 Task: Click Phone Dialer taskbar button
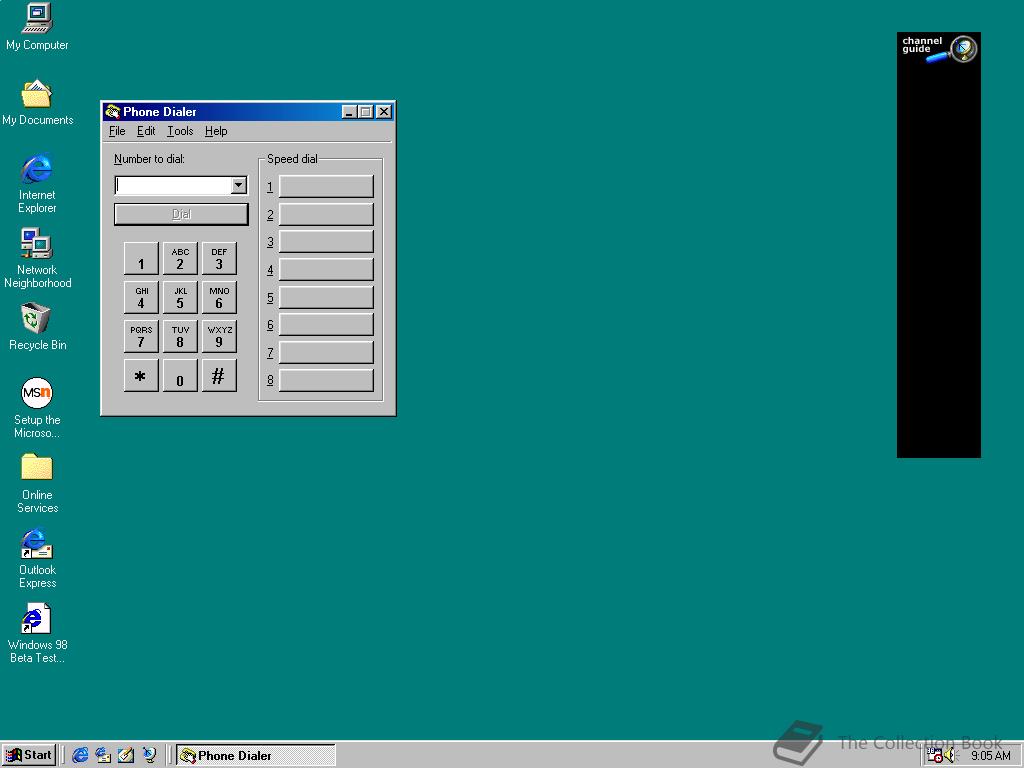tap(256, 755)
